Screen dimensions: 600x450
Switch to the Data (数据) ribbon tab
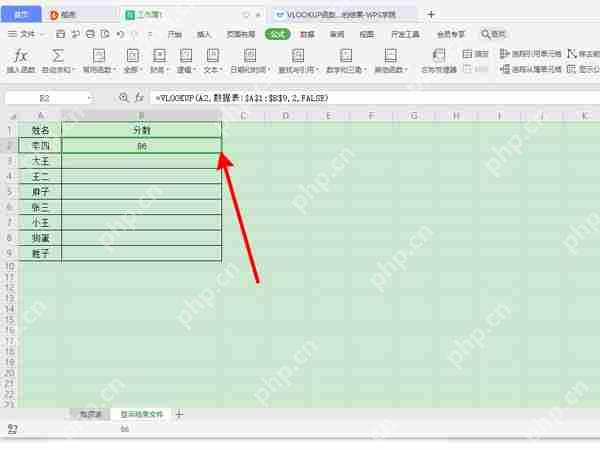click(x=307, y=34)
